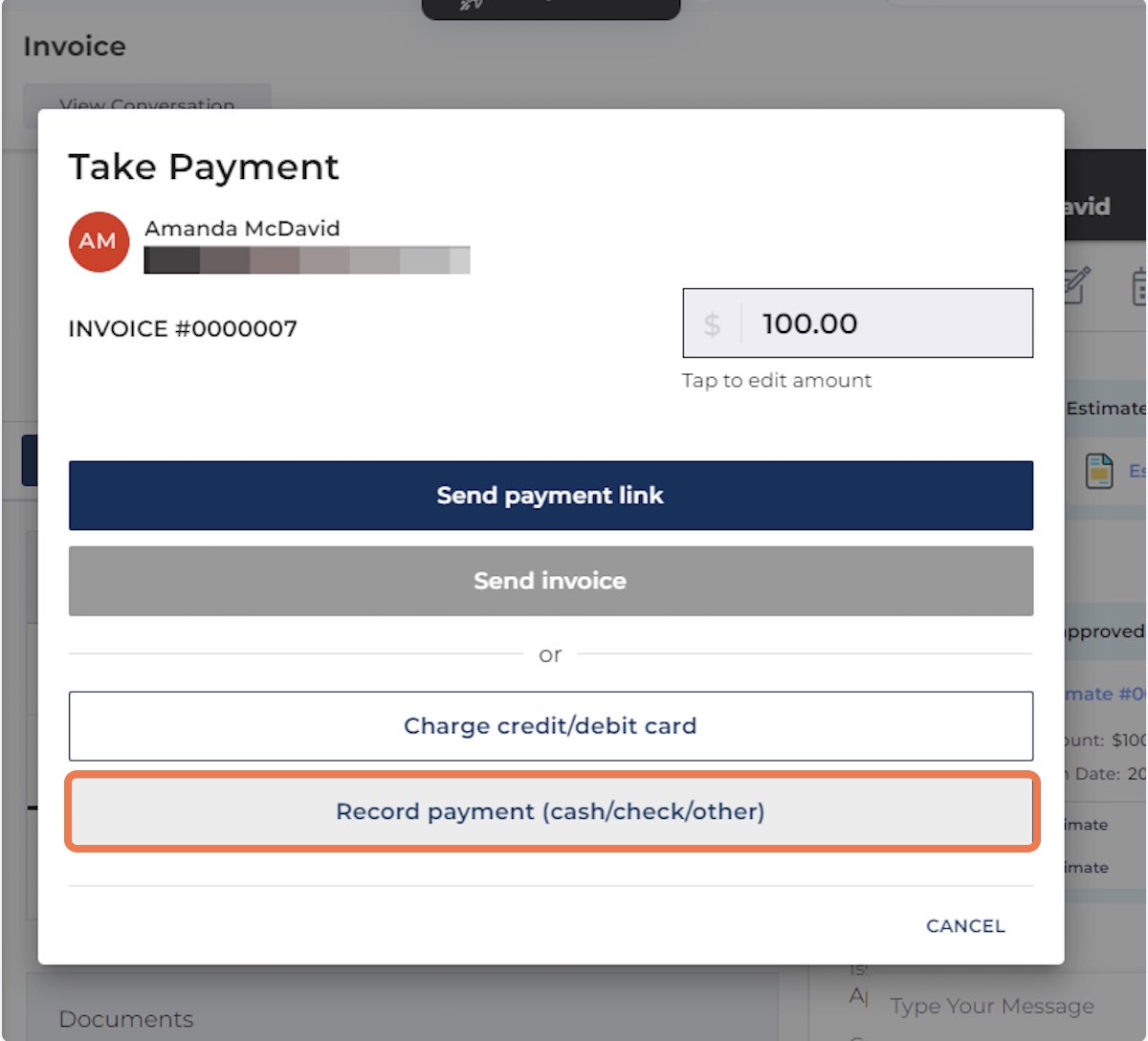Click the pencil edit icon behind dialog
Image resolution: width=1148 pixels, height=1041 pixels.
(x=1076, y=286)
